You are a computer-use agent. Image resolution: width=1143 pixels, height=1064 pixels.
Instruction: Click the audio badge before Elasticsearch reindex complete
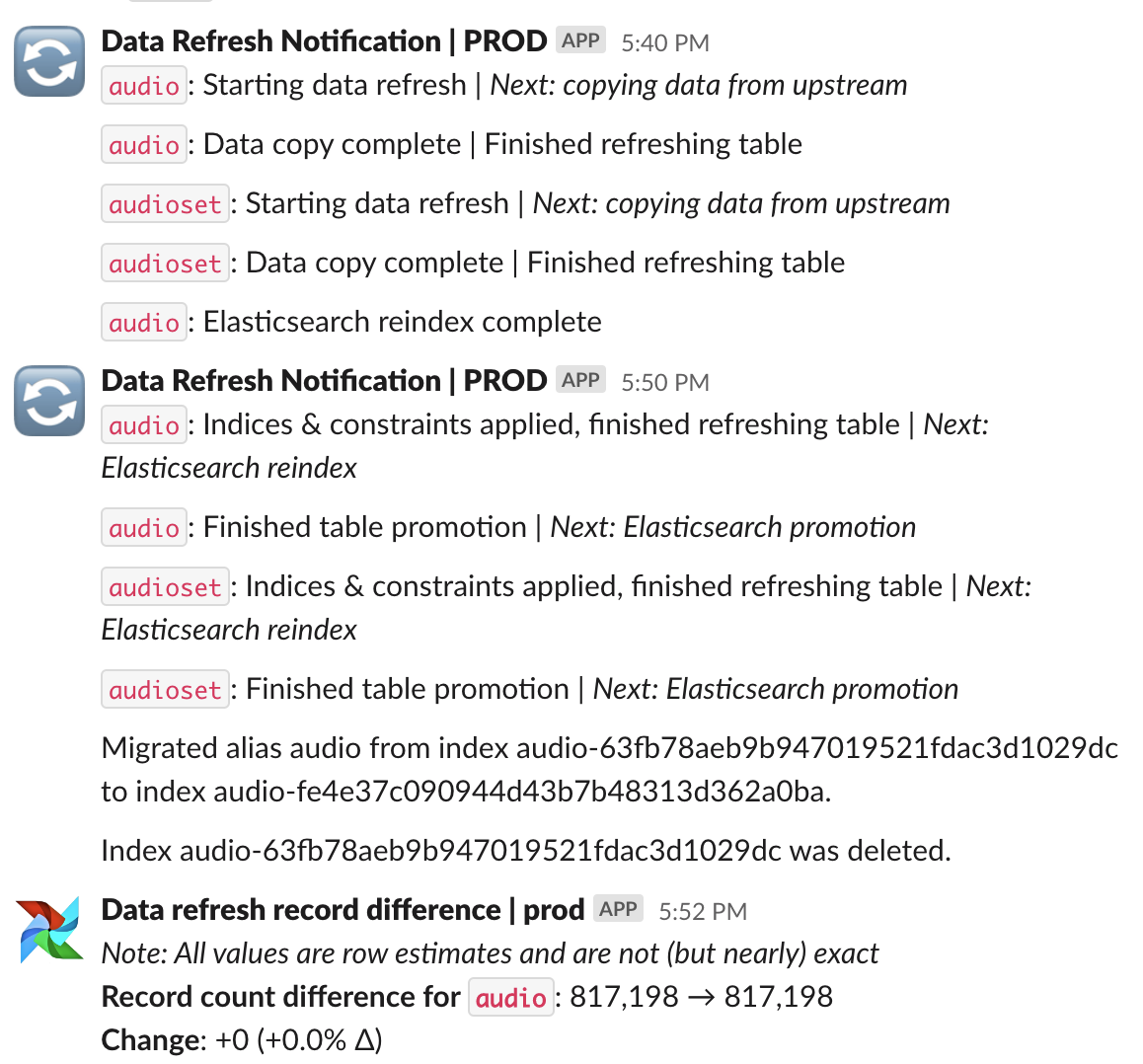coord(143,321)
